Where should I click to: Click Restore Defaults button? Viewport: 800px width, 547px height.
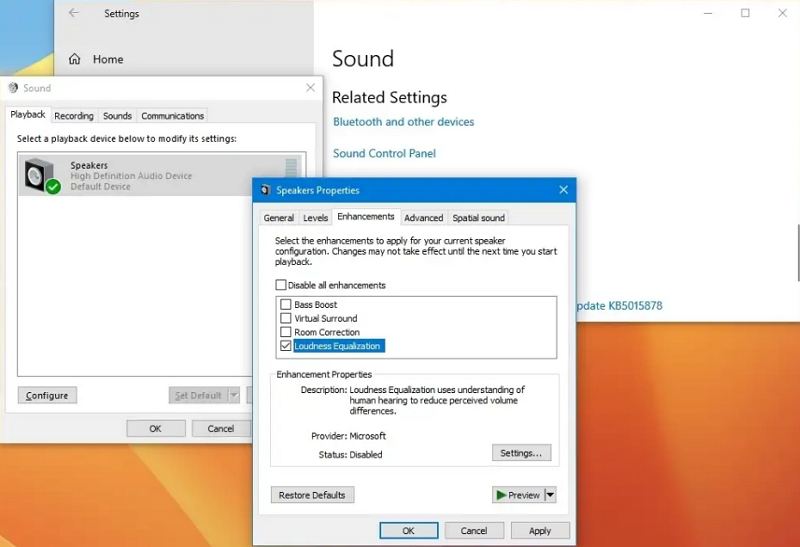coord(312,495)
